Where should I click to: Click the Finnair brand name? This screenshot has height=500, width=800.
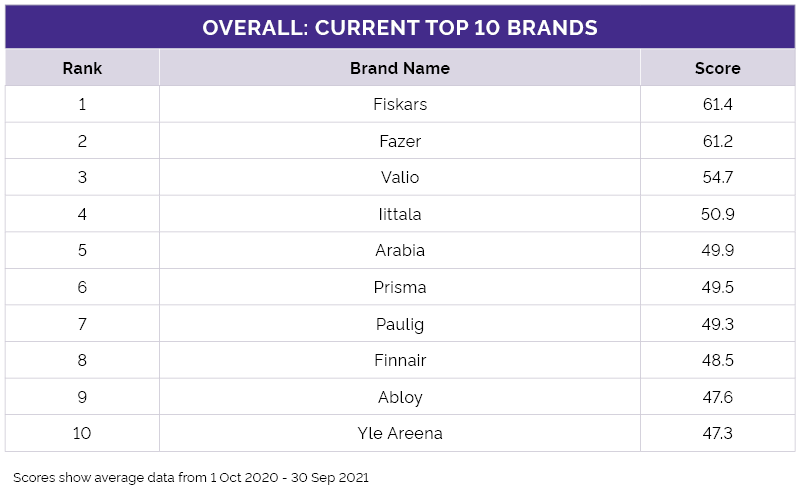point(399,360)
